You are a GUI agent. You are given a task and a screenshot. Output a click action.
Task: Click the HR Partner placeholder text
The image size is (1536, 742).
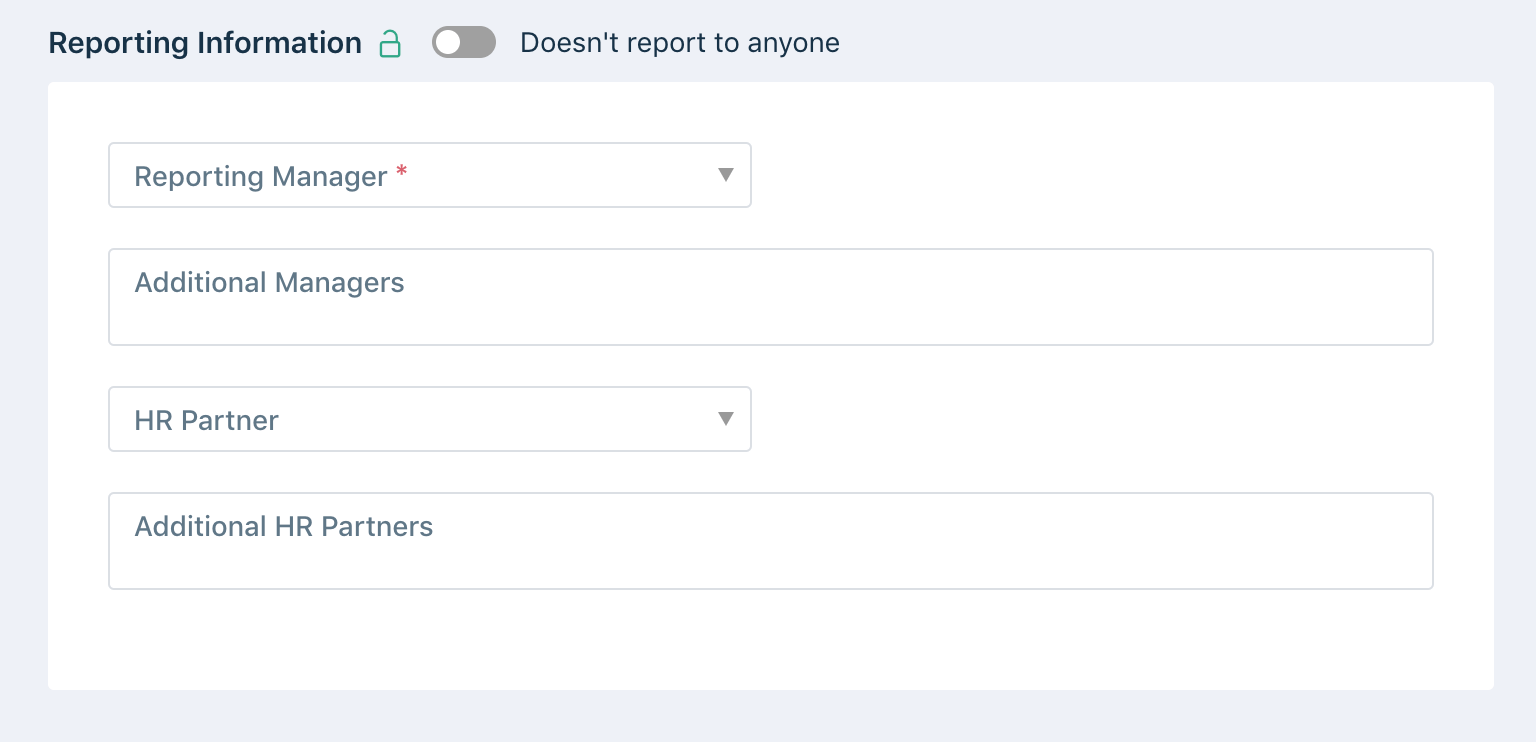[207, 420]
